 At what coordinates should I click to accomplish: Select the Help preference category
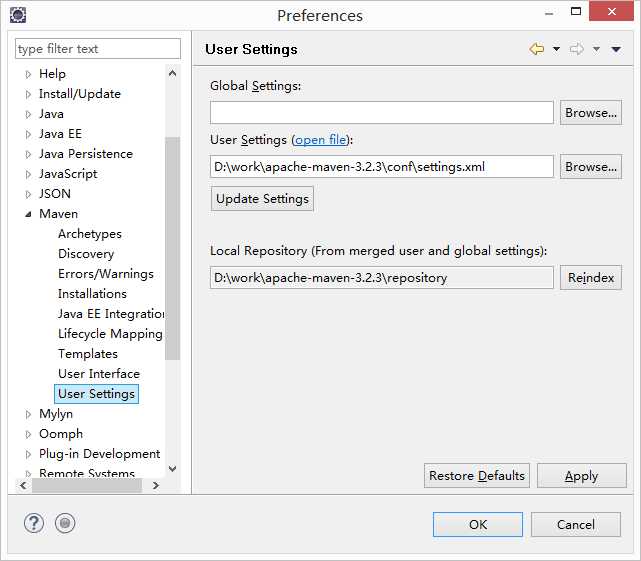point(52,74)
